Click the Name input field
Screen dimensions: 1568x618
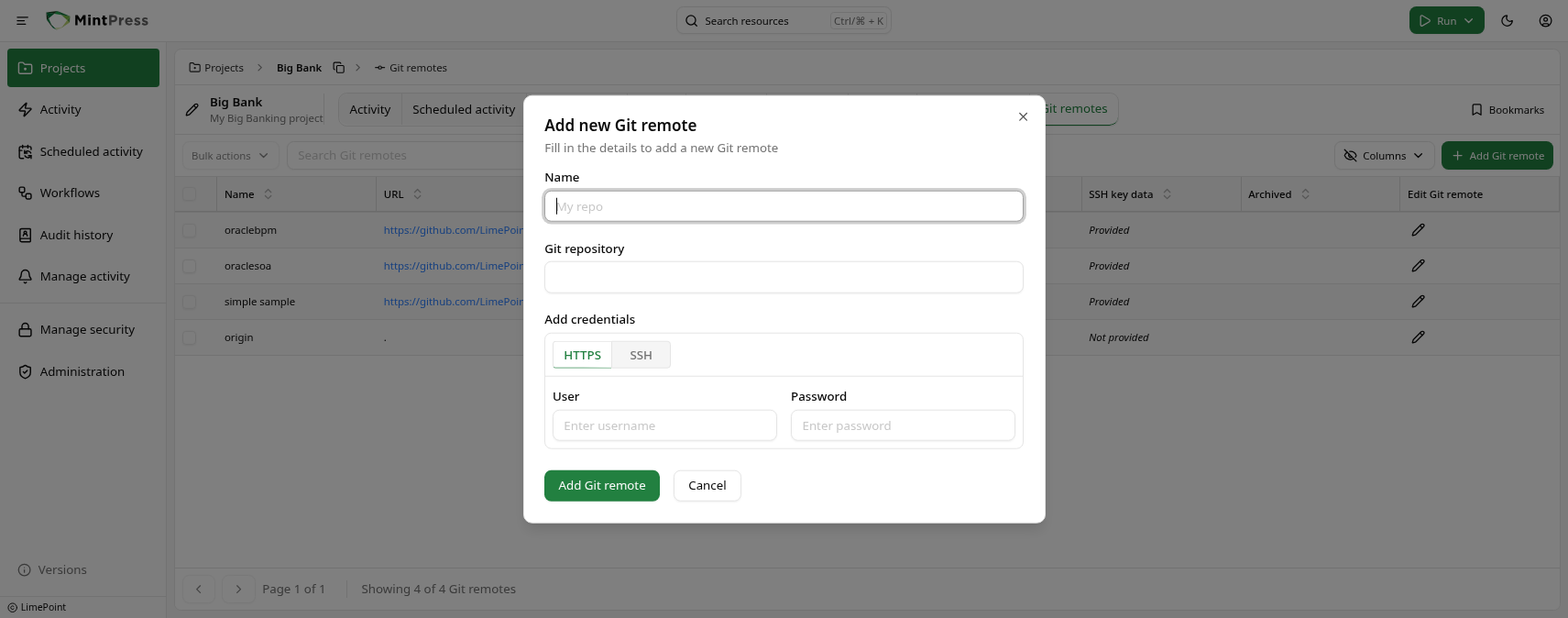click(x=784, y=206)
